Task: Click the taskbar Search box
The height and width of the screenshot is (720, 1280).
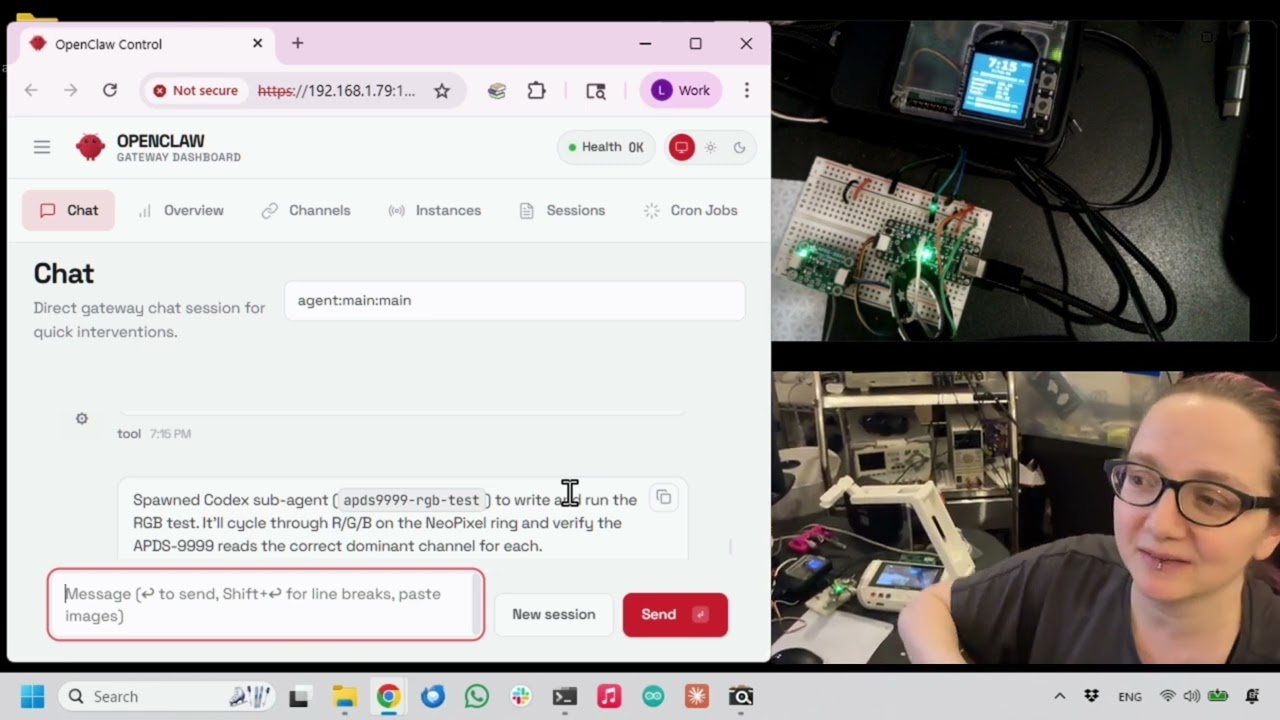Action: pyautogui.click(x=167, y=696)
